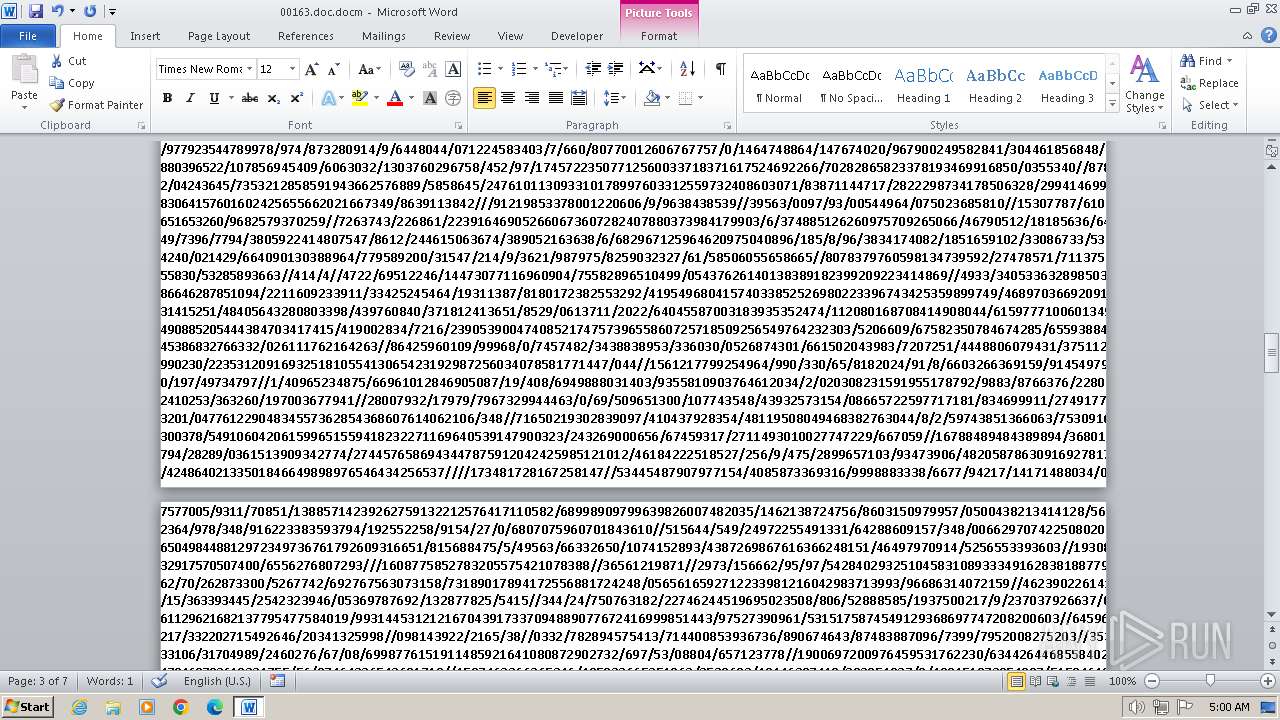Apply subscript formatting

[275, 98]
